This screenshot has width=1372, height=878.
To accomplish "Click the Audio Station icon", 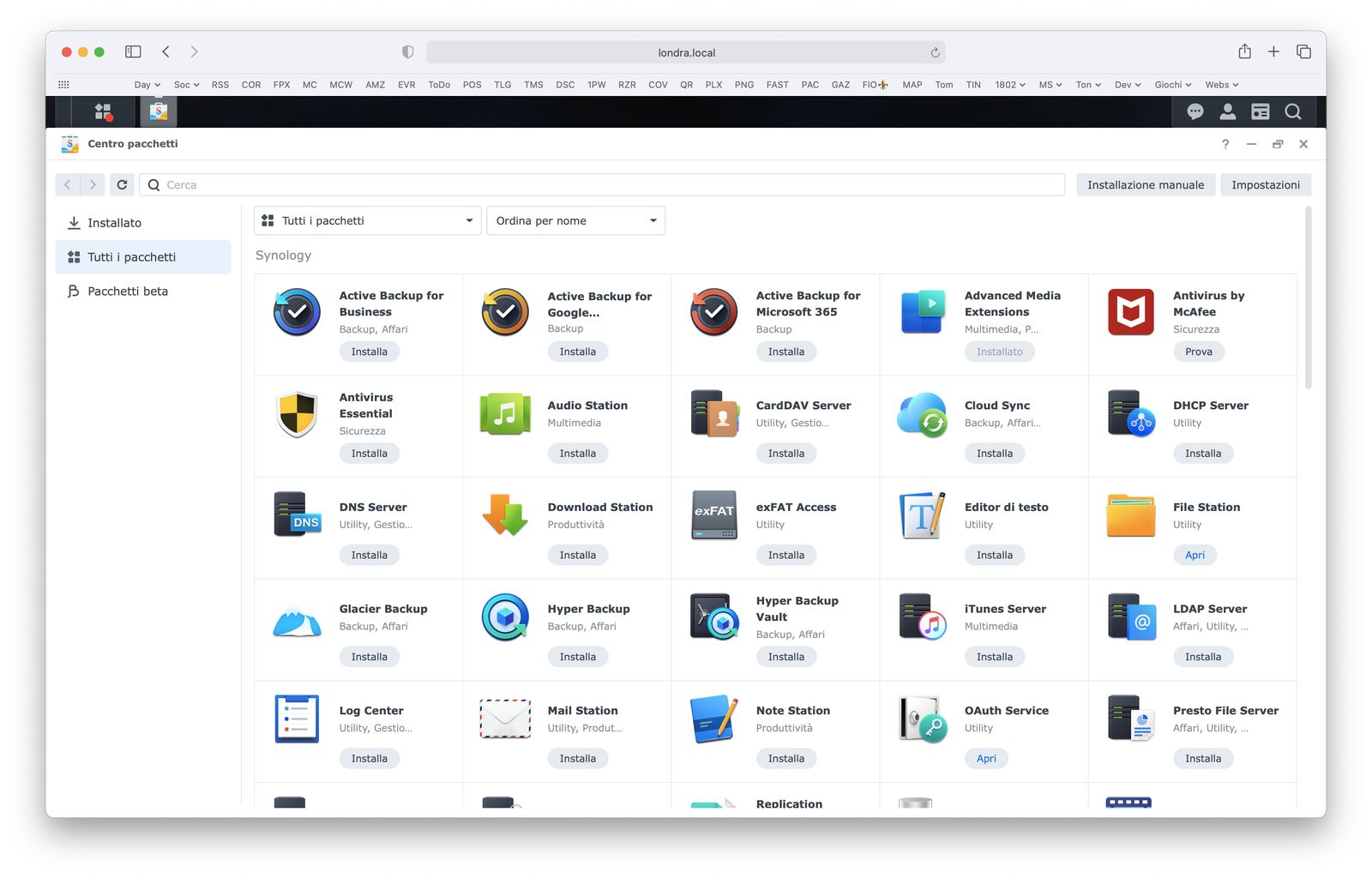I will (505, 414).
